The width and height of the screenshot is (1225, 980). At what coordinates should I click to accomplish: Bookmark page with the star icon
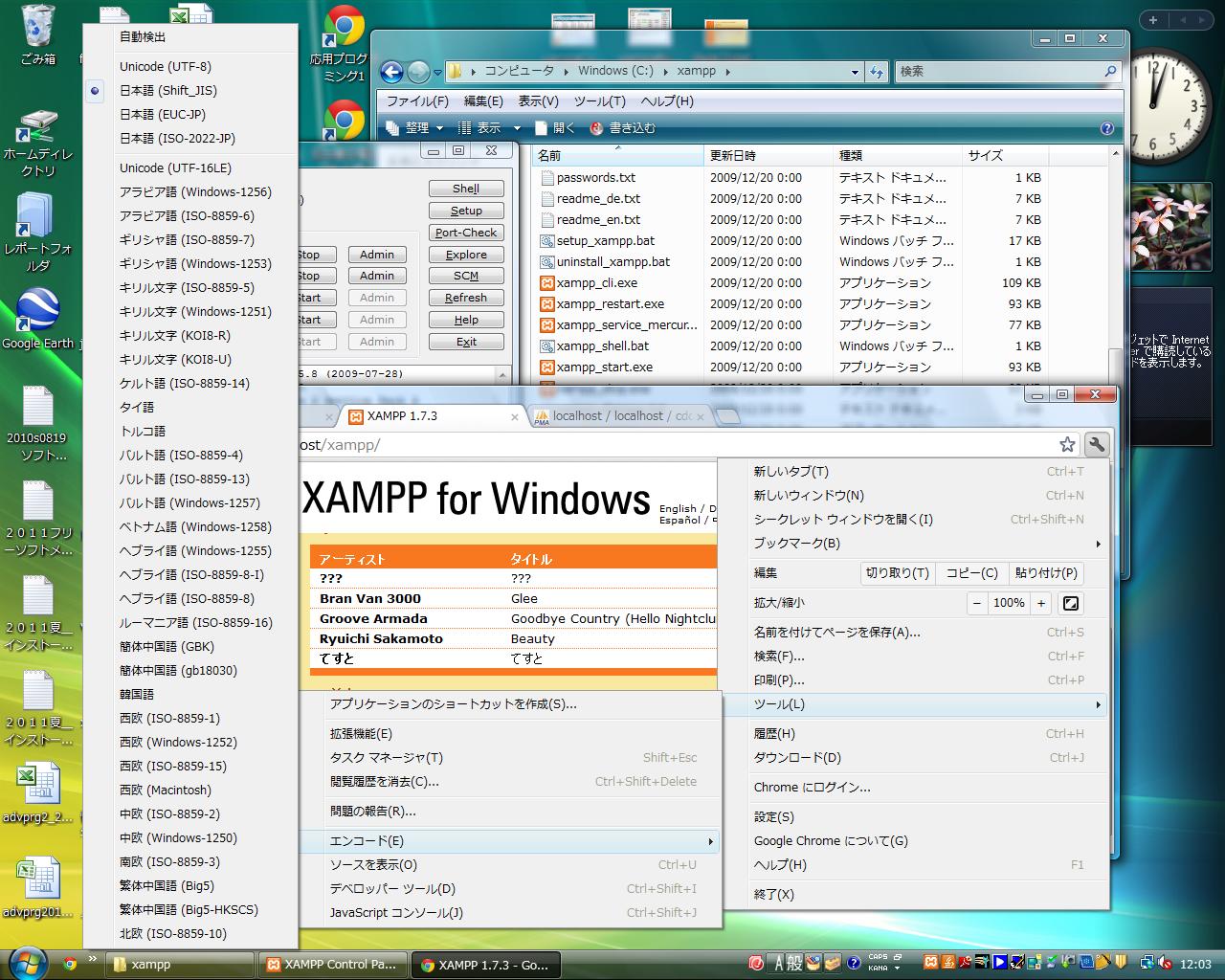(x=1067, y=444)
